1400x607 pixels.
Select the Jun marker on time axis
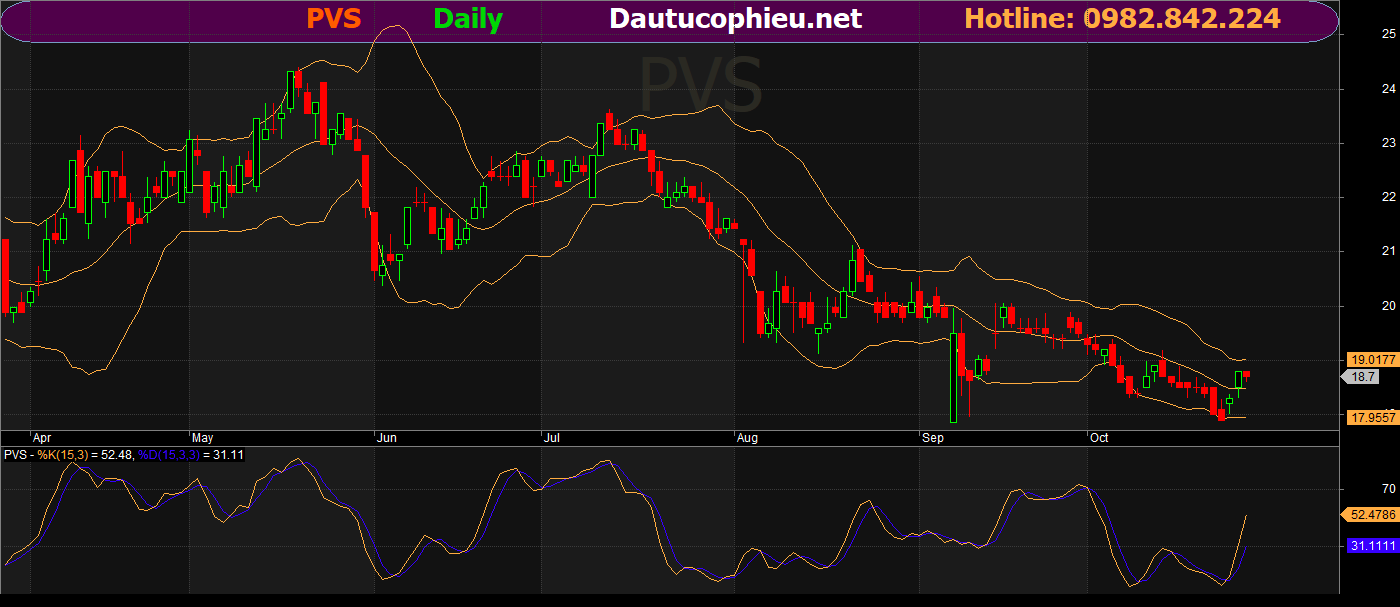pyautogui.click(x=386, y=438)
